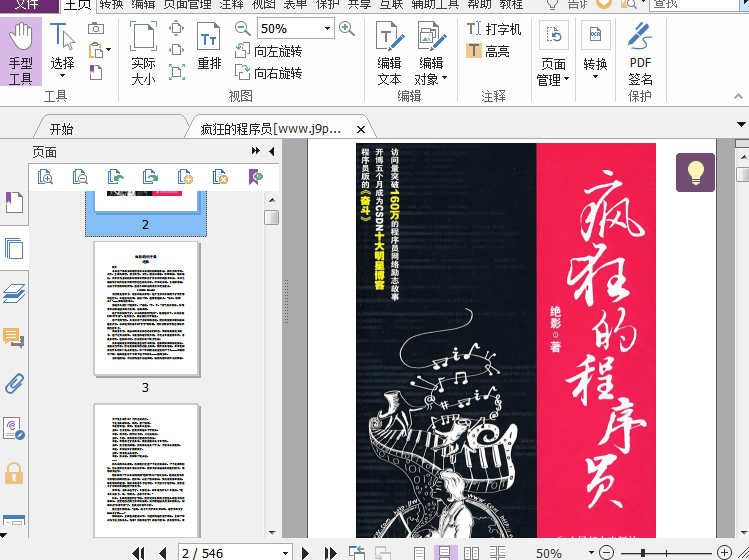Open the Layers side panel
Image resolution: width=749 pixels, height=560 pixels.
14,293
